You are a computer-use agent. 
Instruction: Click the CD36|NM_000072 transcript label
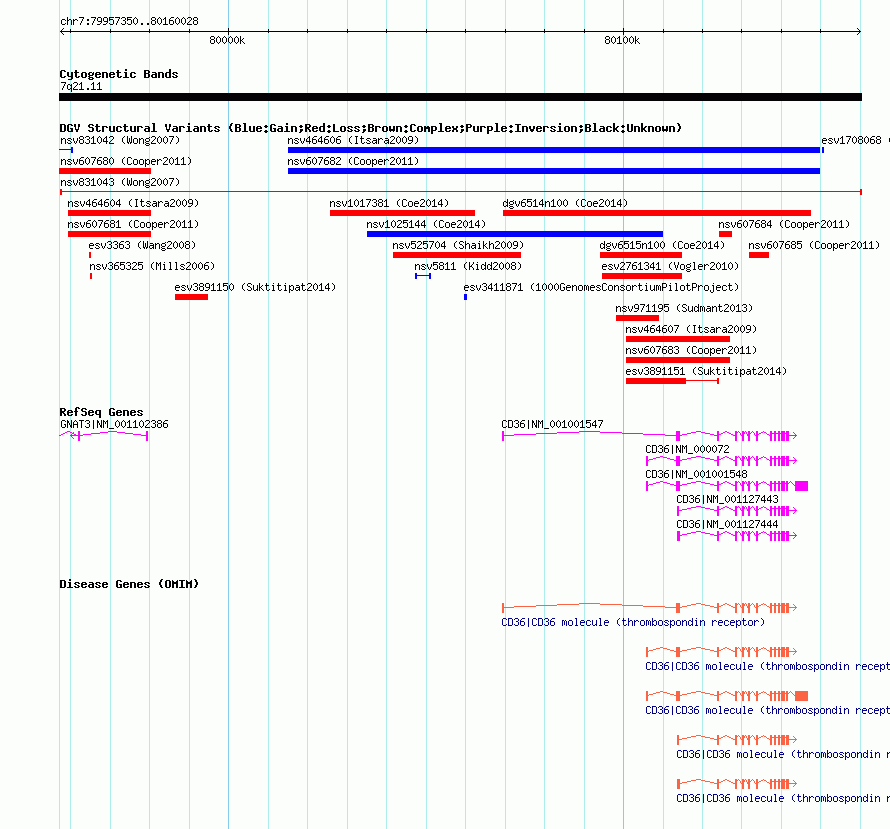[x=687, y=449]
